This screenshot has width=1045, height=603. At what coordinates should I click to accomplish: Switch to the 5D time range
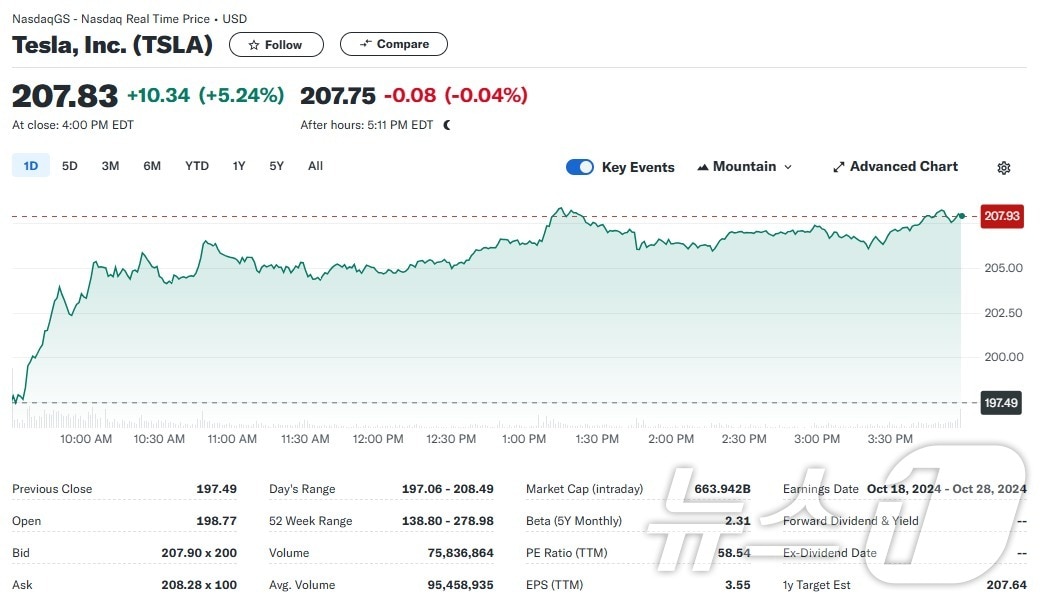click(x=69, y=166)
